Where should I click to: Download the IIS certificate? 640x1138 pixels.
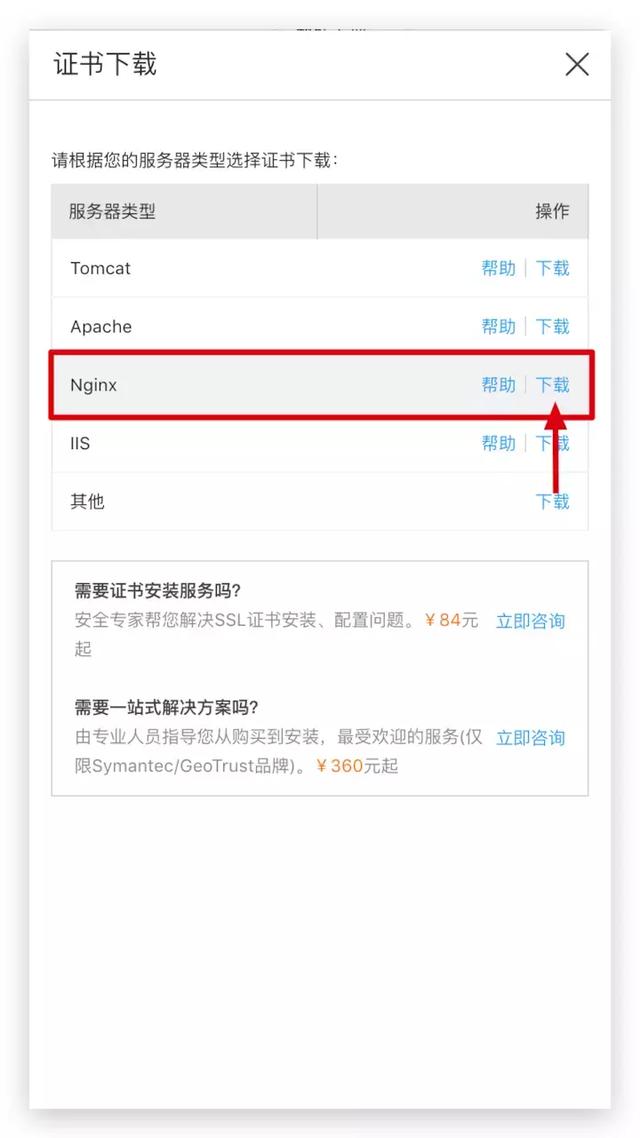pos(552,443)
